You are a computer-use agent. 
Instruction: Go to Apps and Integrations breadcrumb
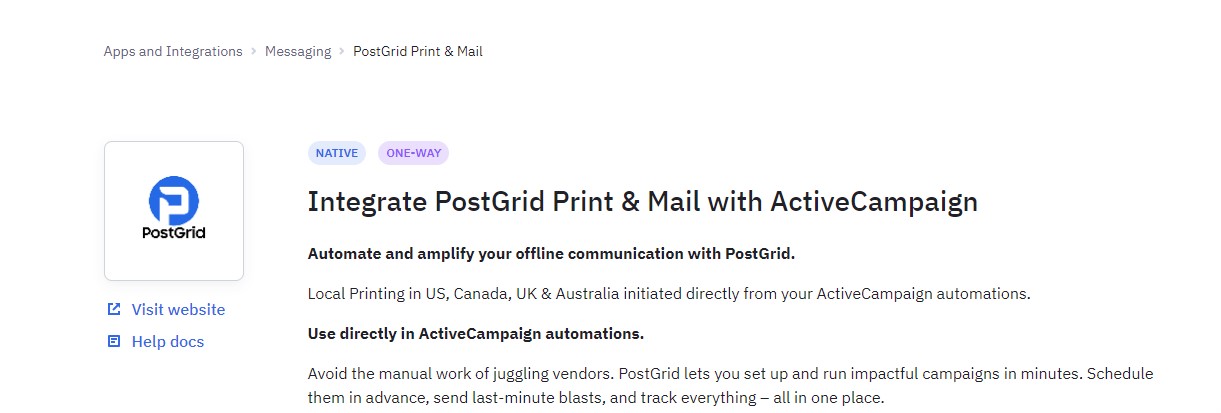(x=173, y=51)
